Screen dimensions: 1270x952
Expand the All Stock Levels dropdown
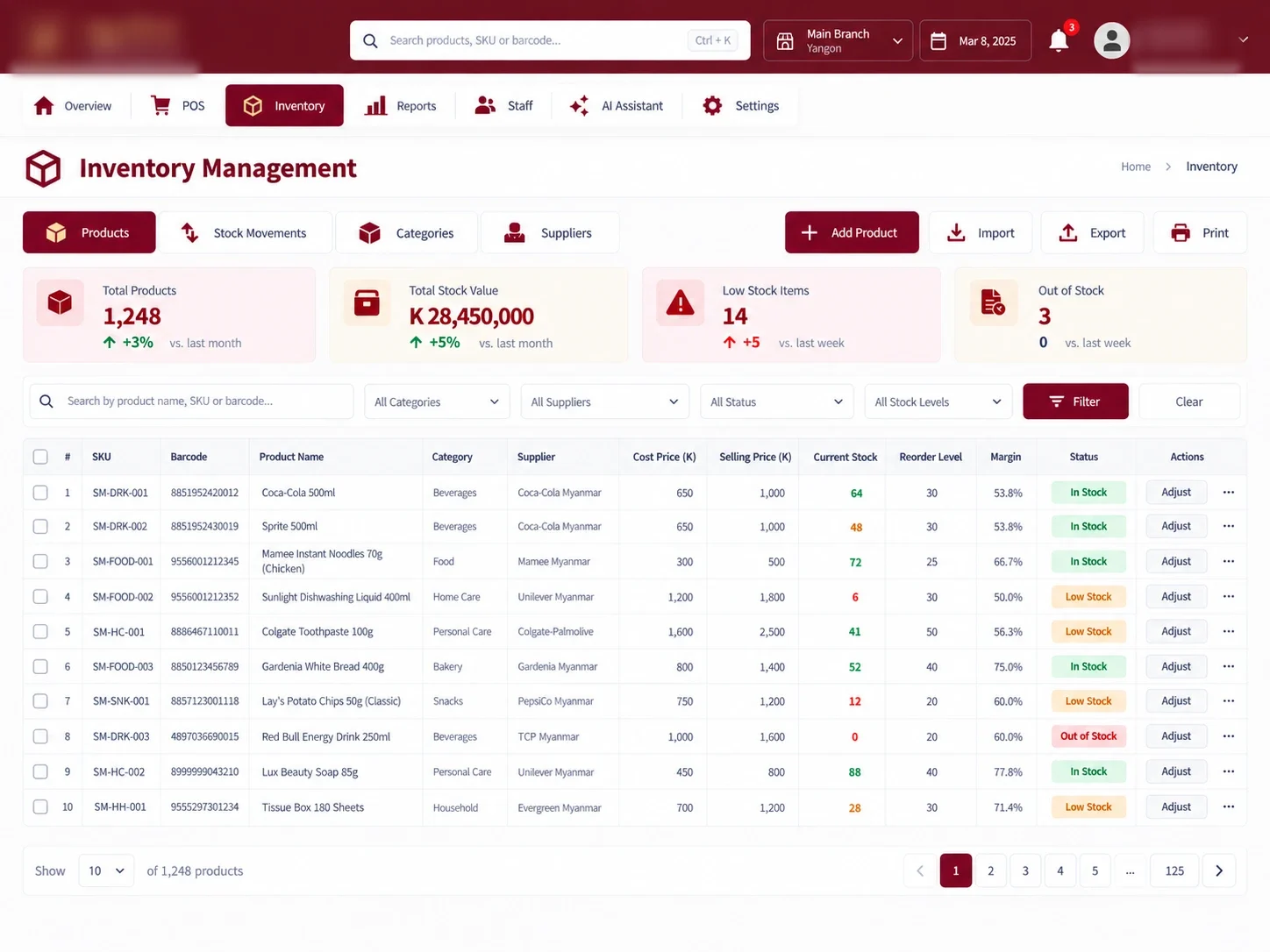coord(938,401)
